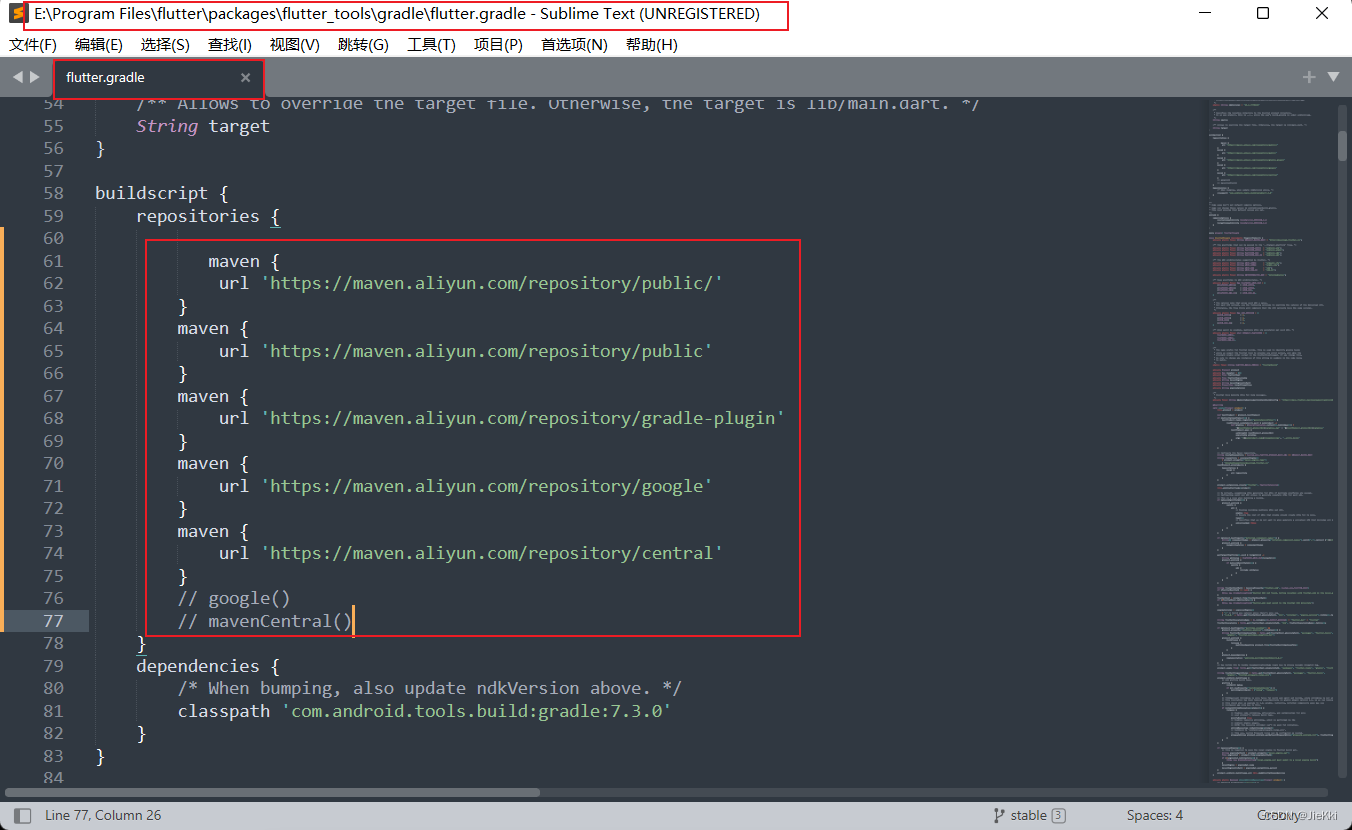The width and height of the screenshot is (1352, 830).
Task: Click the aliyun 'public/' URL on line 62
Action: click(x=492, y=283)
